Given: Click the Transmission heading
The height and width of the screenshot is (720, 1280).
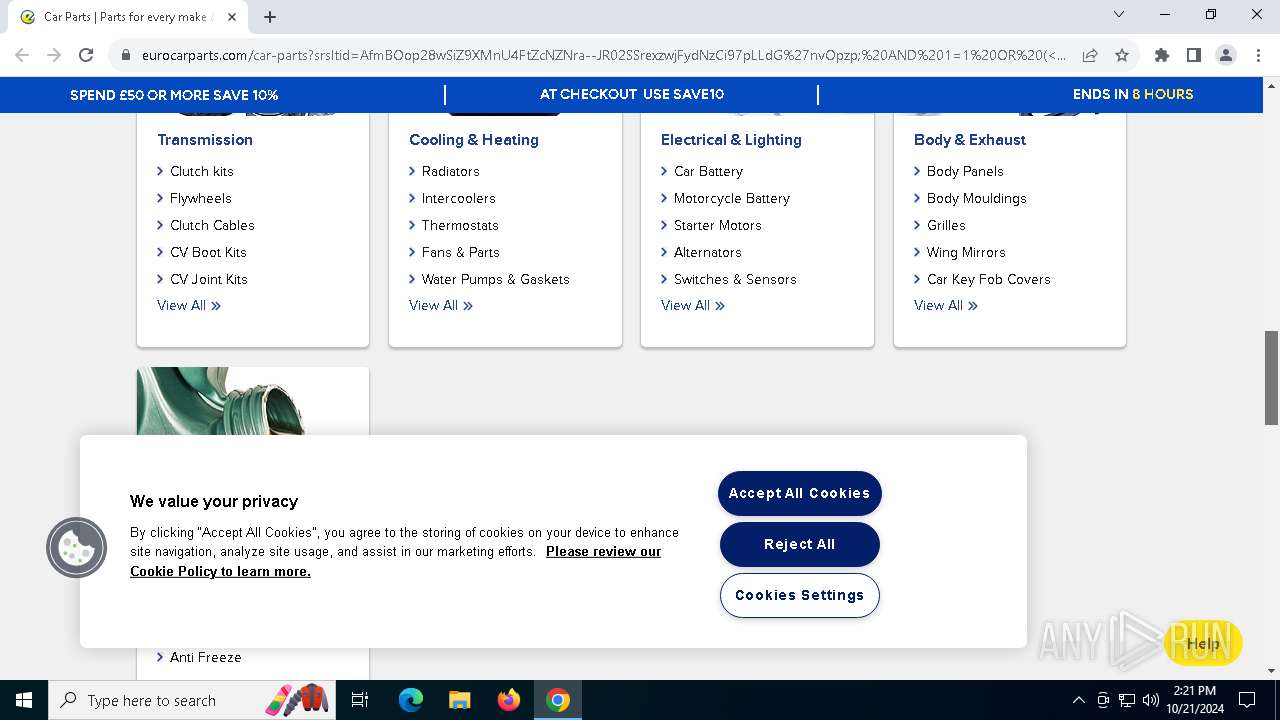Looking at the screenshot, I should pos(205,140).
